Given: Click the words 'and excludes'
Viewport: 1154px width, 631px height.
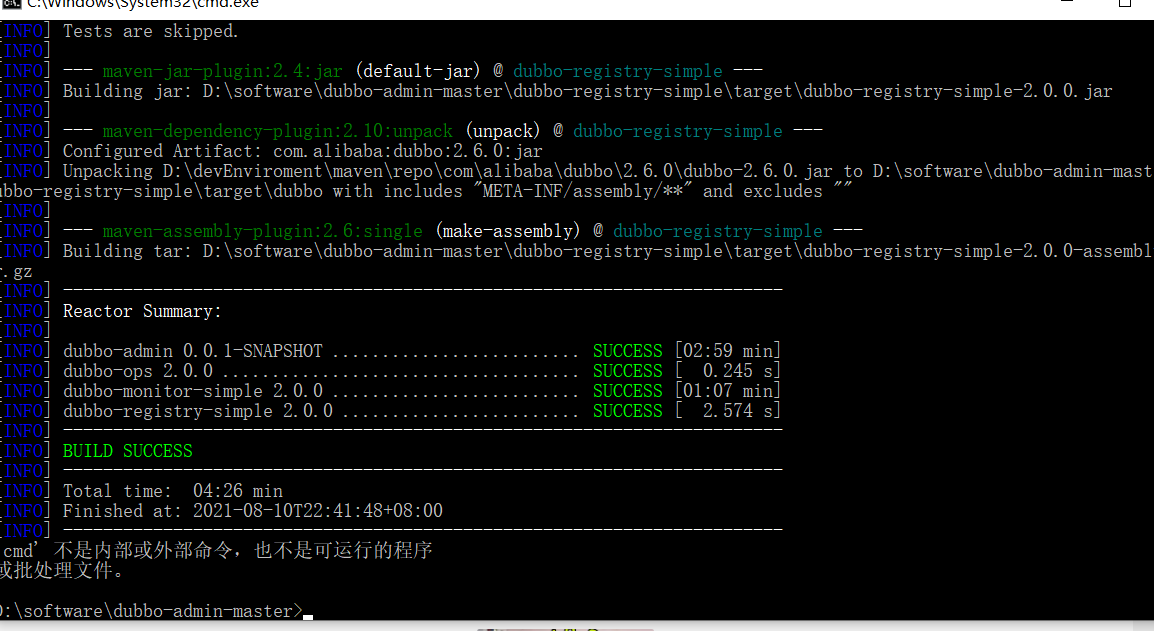Looking at the screenshot, I should click(762, 191).
